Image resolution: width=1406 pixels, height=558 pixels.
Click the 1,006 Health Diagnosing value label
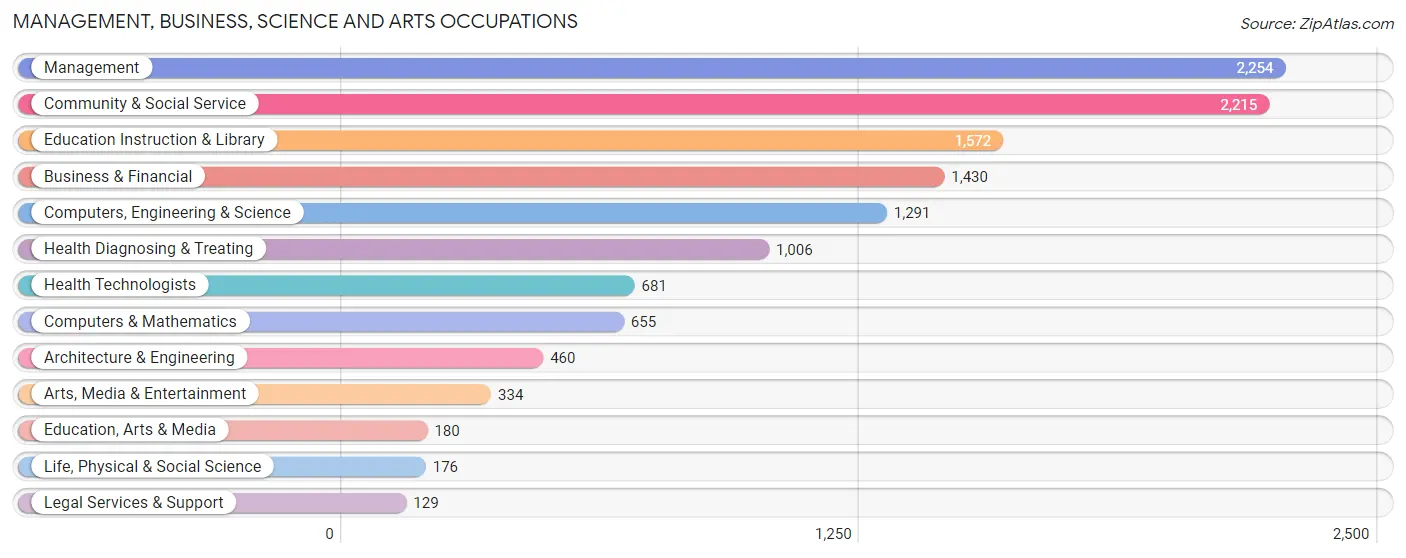(x=794, y=250)
